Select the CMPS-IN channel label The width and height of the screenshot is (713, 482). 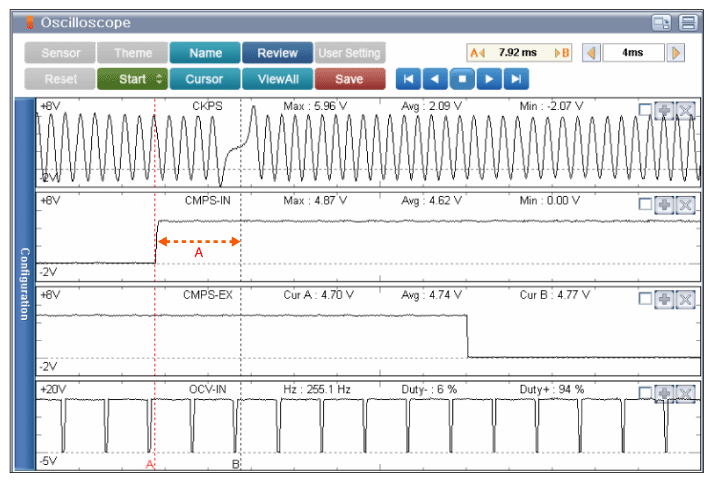click(208, 201)
